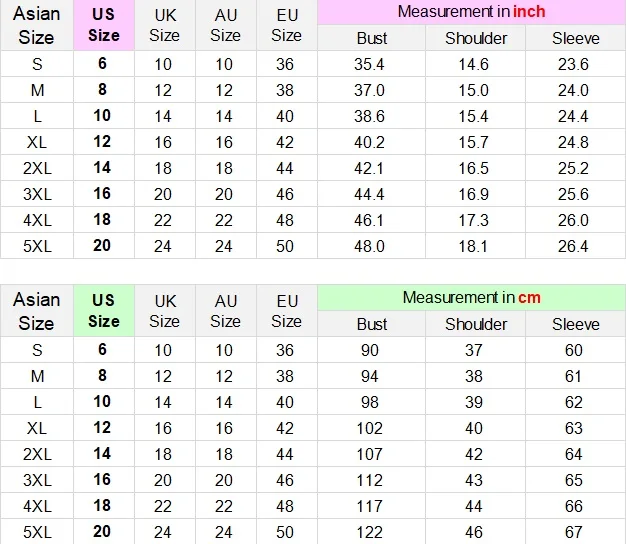Click the Sleeve column header in cm table
This screenshot has height=544, width=626.
576,324
